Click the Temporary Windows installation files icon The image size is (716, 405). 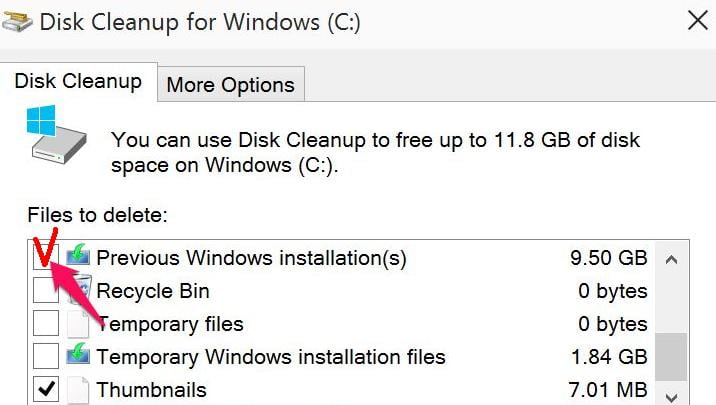[78, 356]
